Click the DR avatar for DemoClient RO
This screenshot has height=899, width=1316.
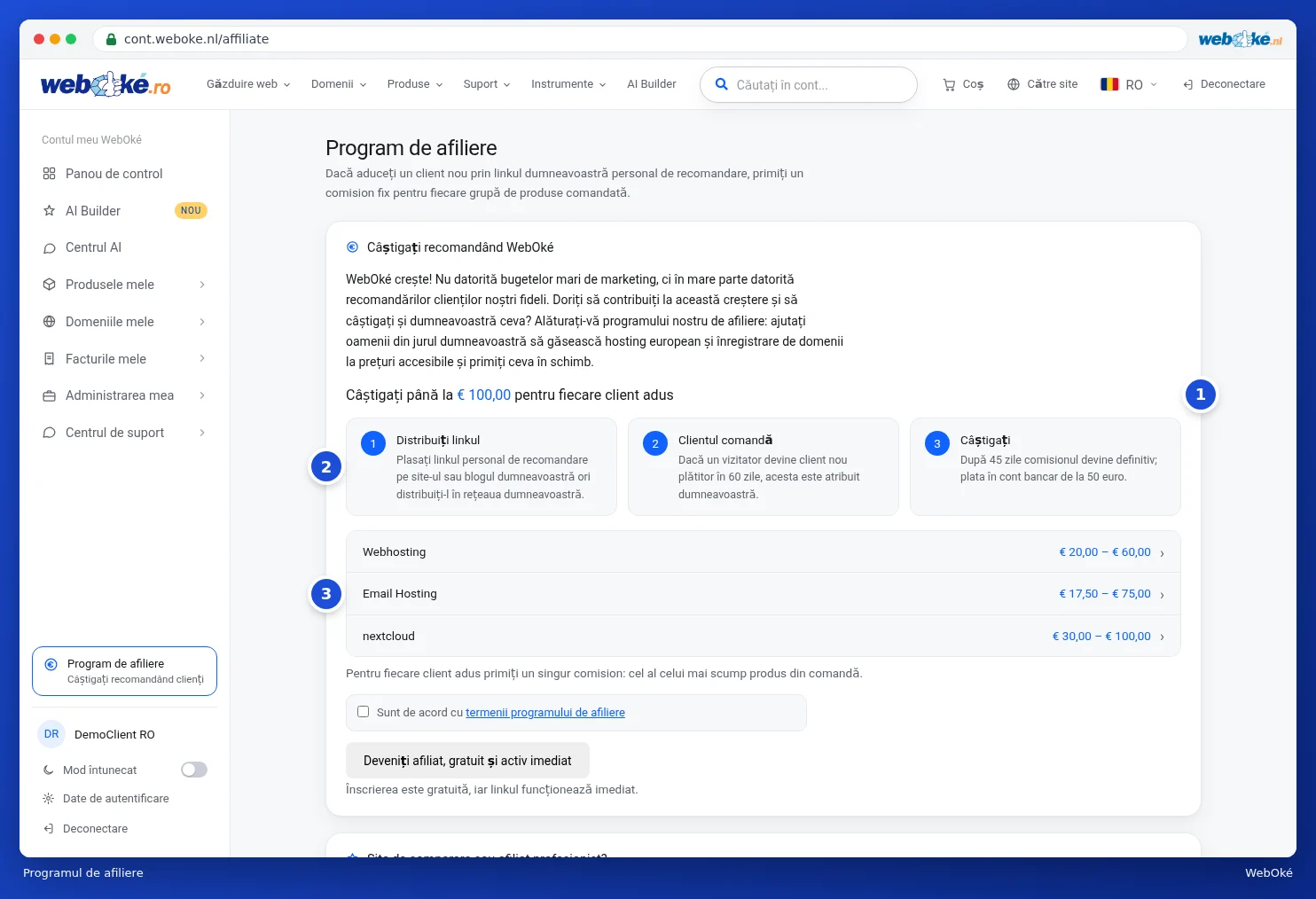(x=51, y=734)
